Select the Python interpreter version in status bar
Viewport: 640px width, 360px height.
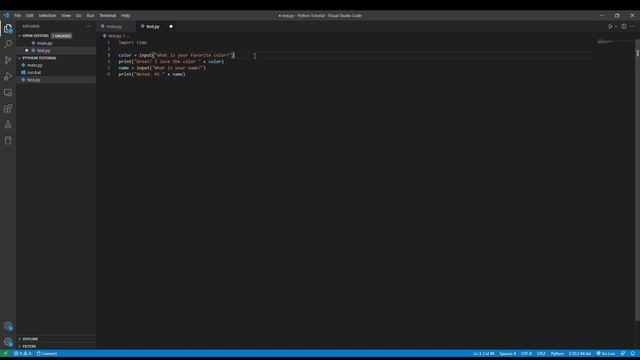tap(580, 354)
